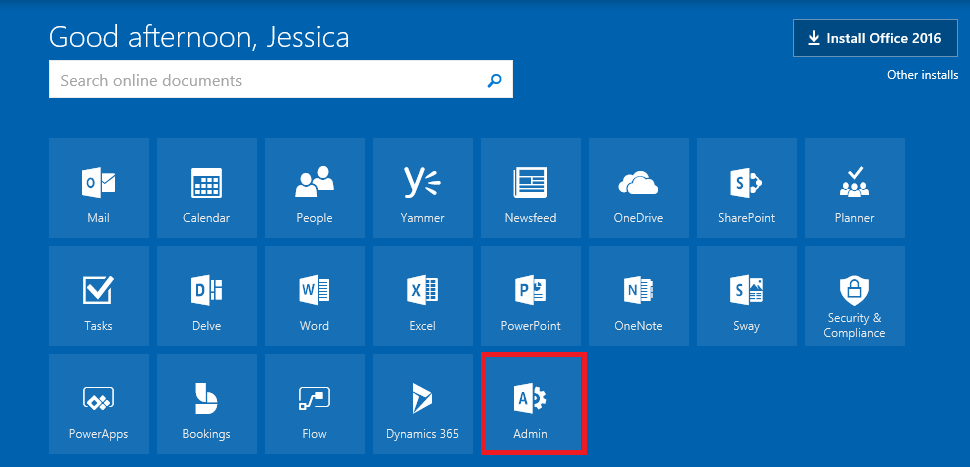Launch PowerPoint from the tiles

530,296
